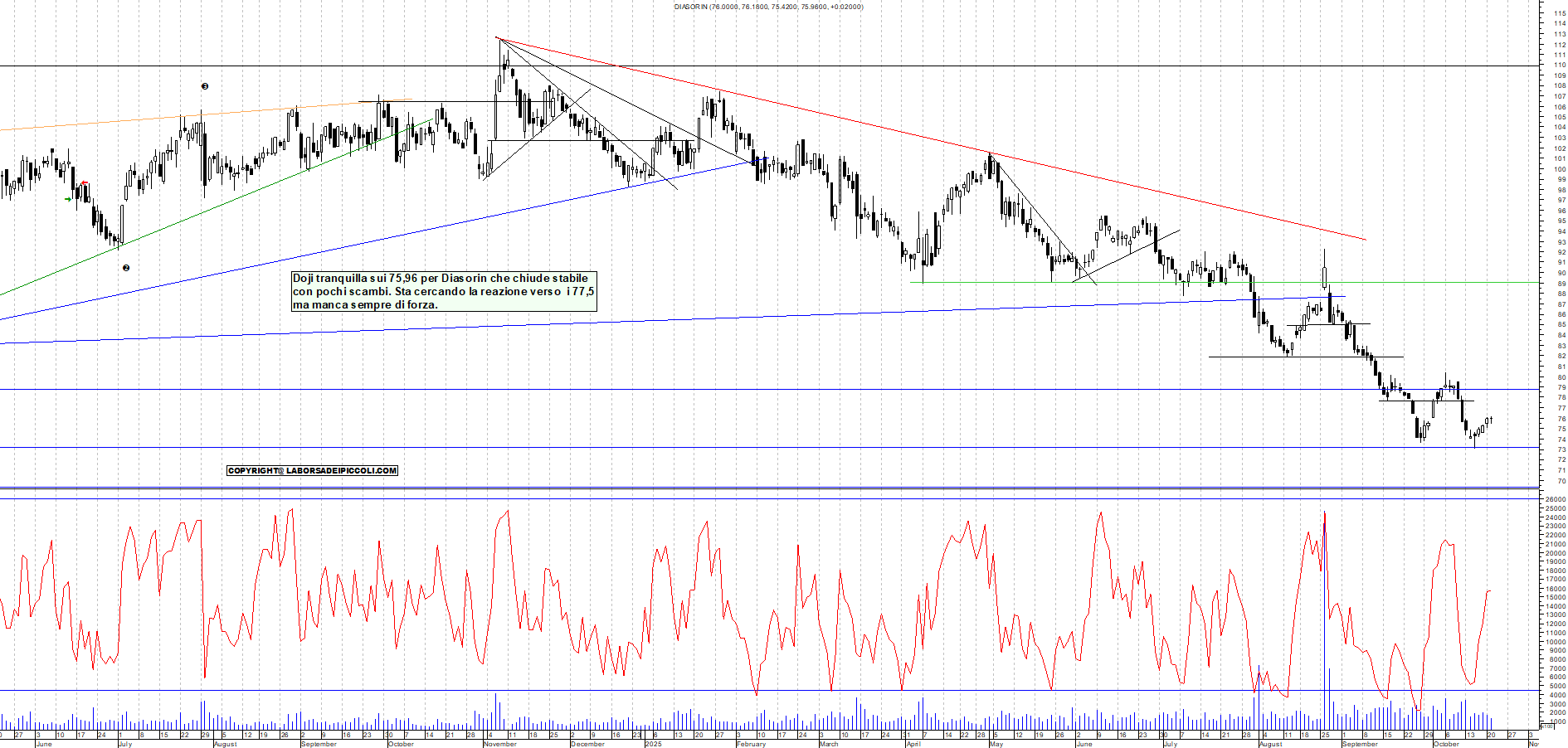Image resolution: width=1568 pixels, height=748 pixels.
Task: Click the December label on time axis
Action: [587, 744]
